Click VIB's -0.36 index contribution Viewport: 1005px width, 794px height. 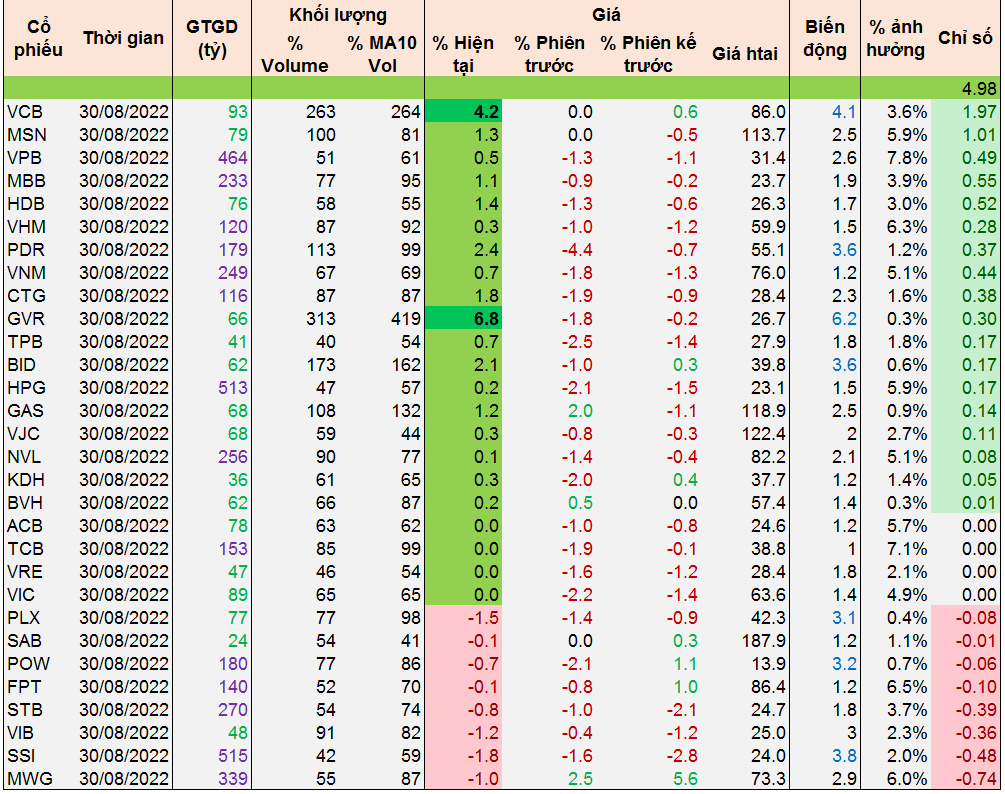click(976, 732)
